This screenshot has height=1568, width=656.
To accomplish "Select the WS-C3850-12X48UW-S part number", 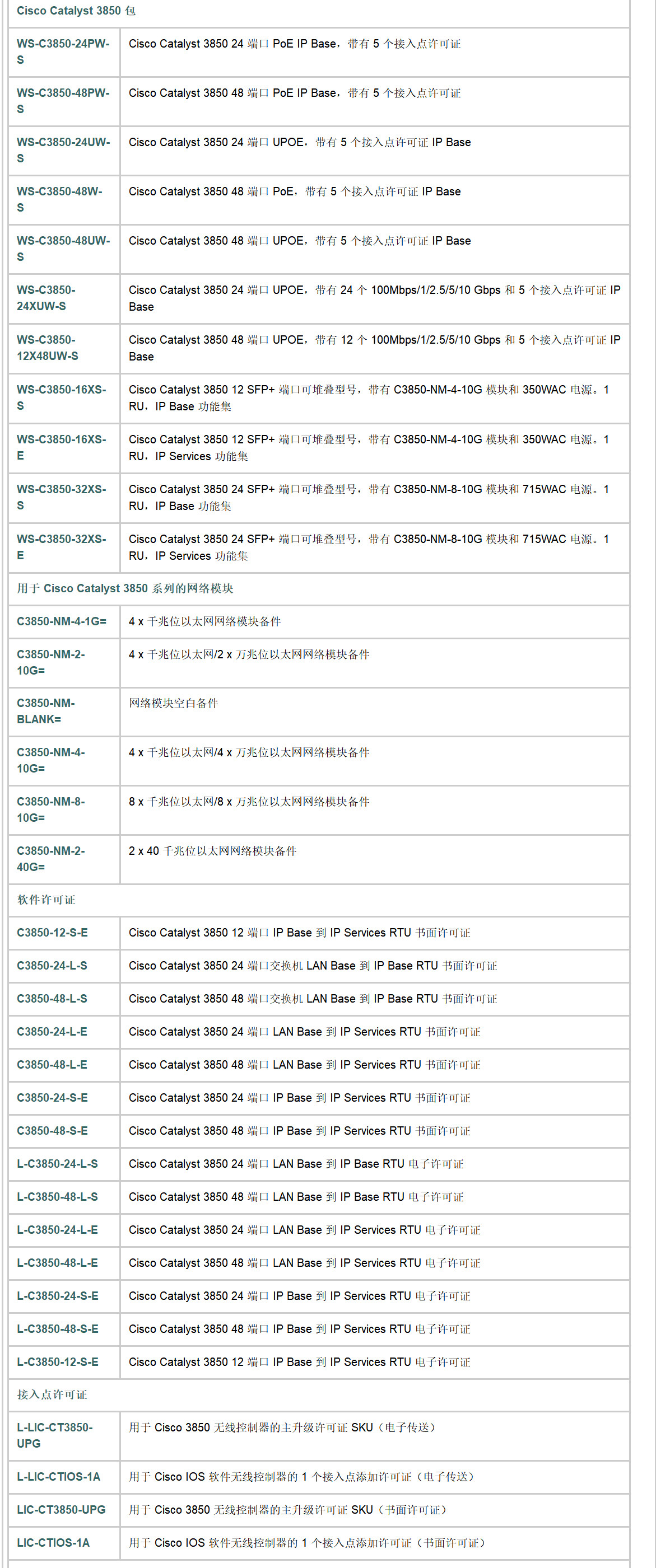I will pyautogui.click(x=48, y=348).
